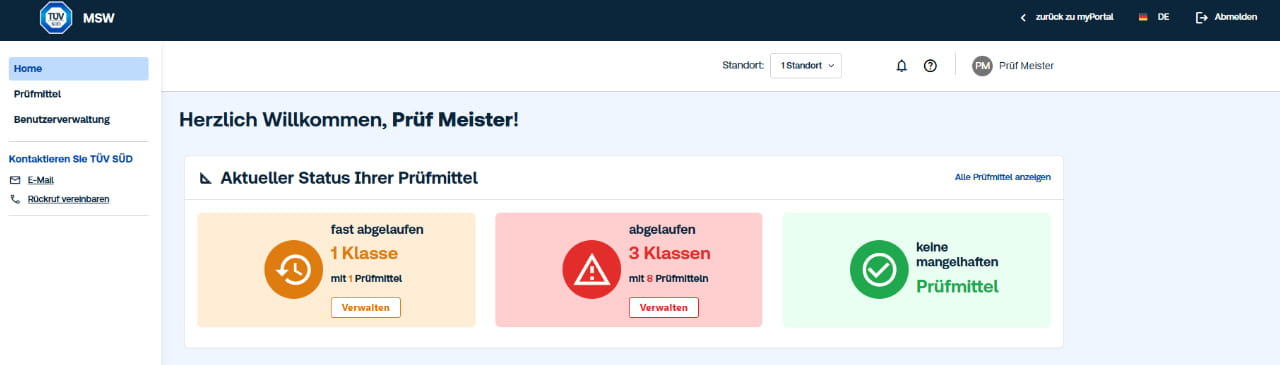Click the mit 1 Prüfmittel text
This screenshot has height=365, width=1280.
pos(366,278)
